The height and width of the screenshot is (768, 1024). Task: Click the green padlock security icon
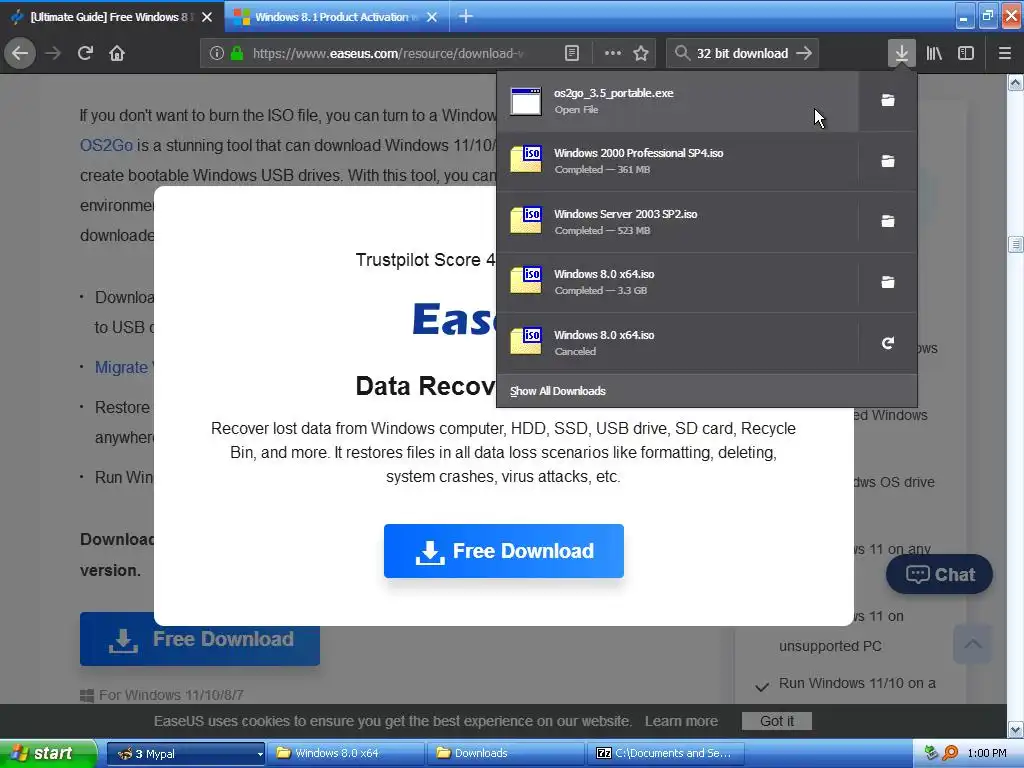[x=237, y=53]
